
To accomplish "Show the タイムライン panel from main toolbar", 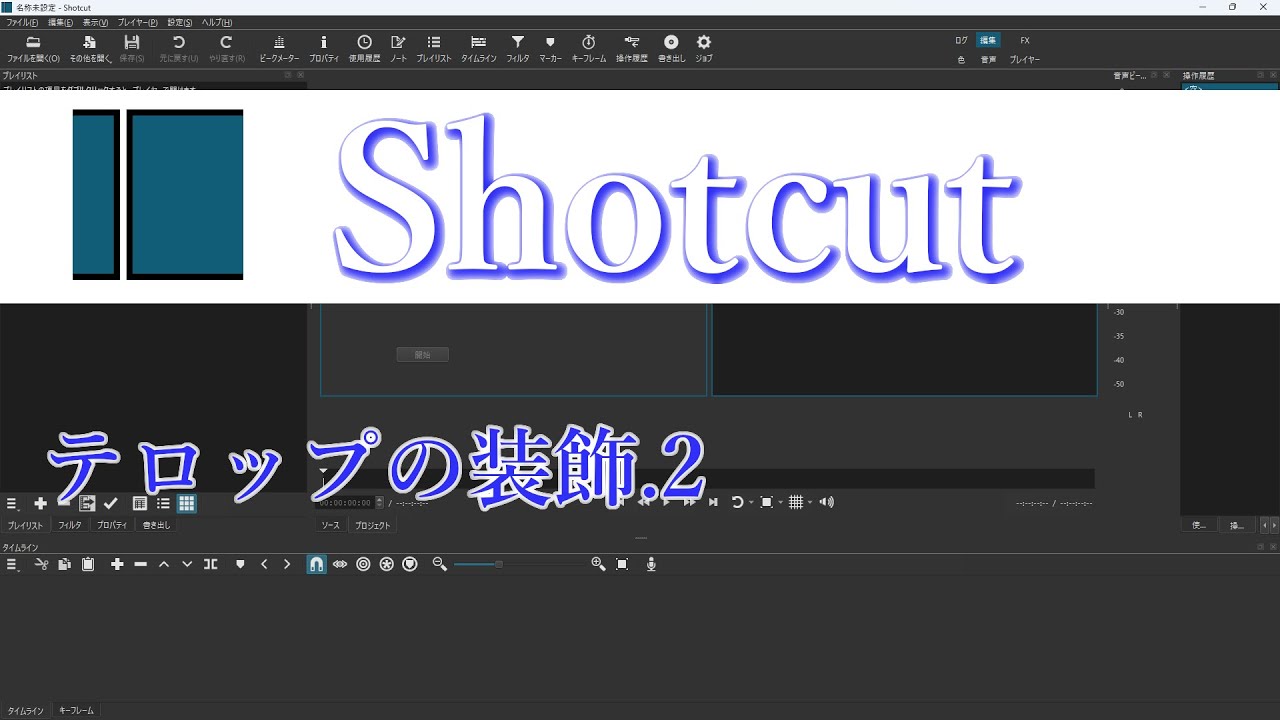I will coord(478,48).
